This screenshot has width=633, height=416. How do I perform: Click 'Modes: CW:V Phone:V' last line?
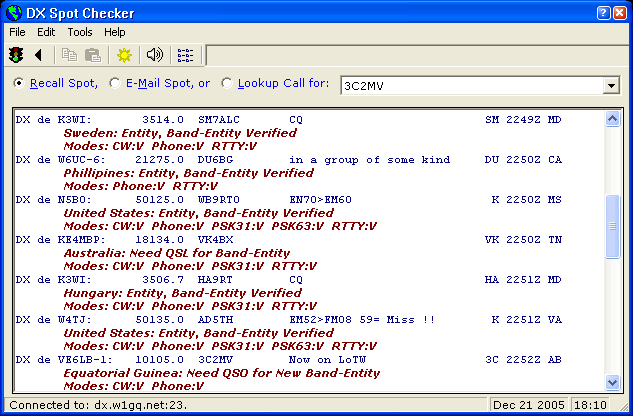coord(134,387)
